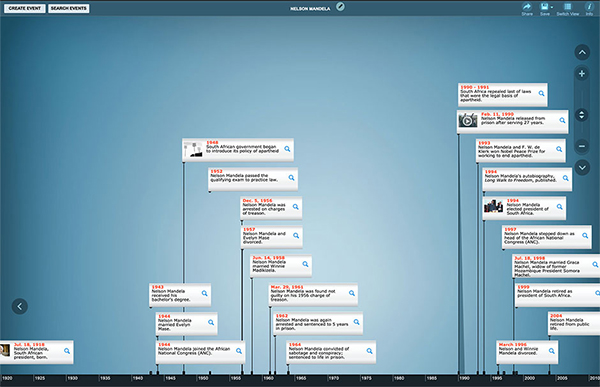Magnify the 1990-1991 apartheid laws repealed event
The image size is (600, 387).
[541, 93]
